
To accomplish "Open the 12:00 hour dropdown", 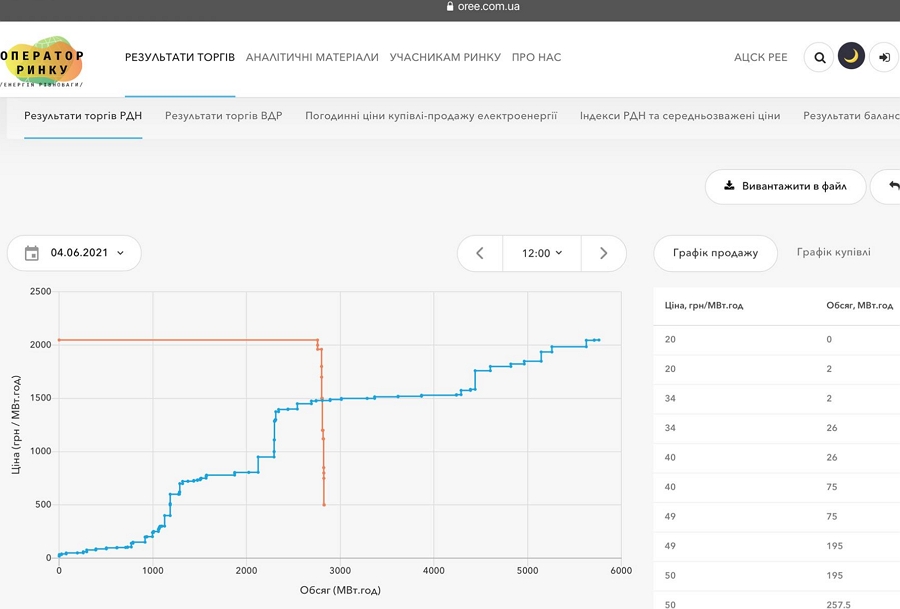I will 542,253.
